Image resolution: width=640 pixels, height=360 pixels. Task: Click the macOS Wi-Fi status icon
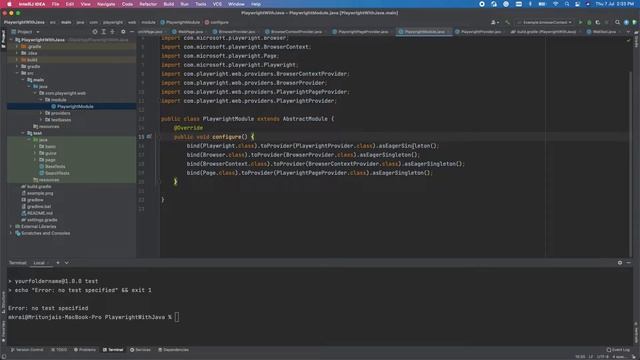[555, 4]
